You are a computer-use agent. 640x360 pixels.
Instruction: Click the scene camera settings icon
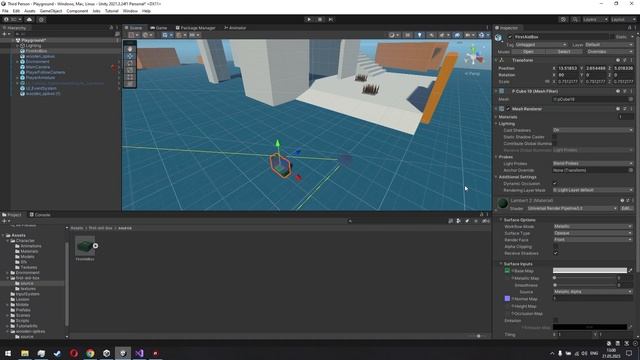(469, 35)
